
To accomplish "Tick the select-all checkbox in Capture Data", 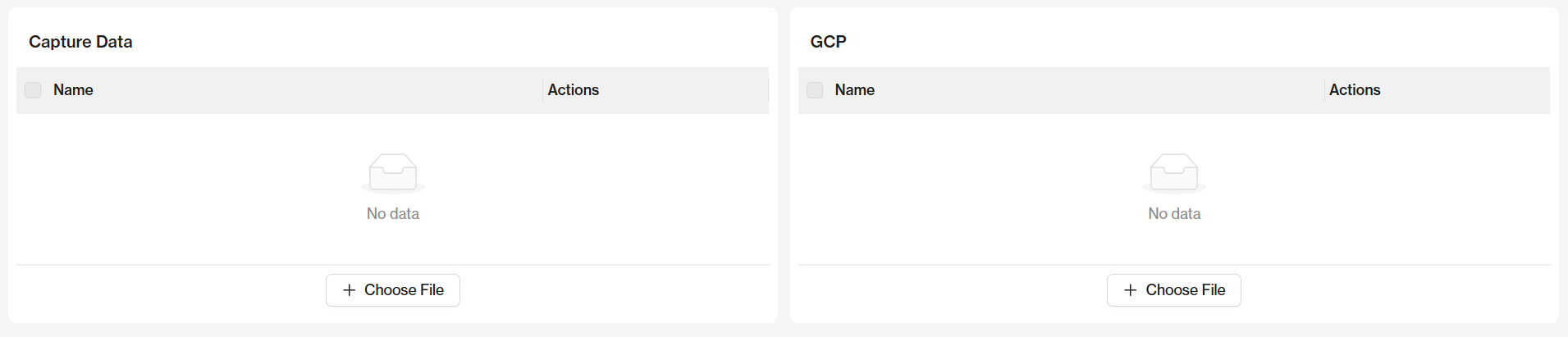I will tap(33, 90).
